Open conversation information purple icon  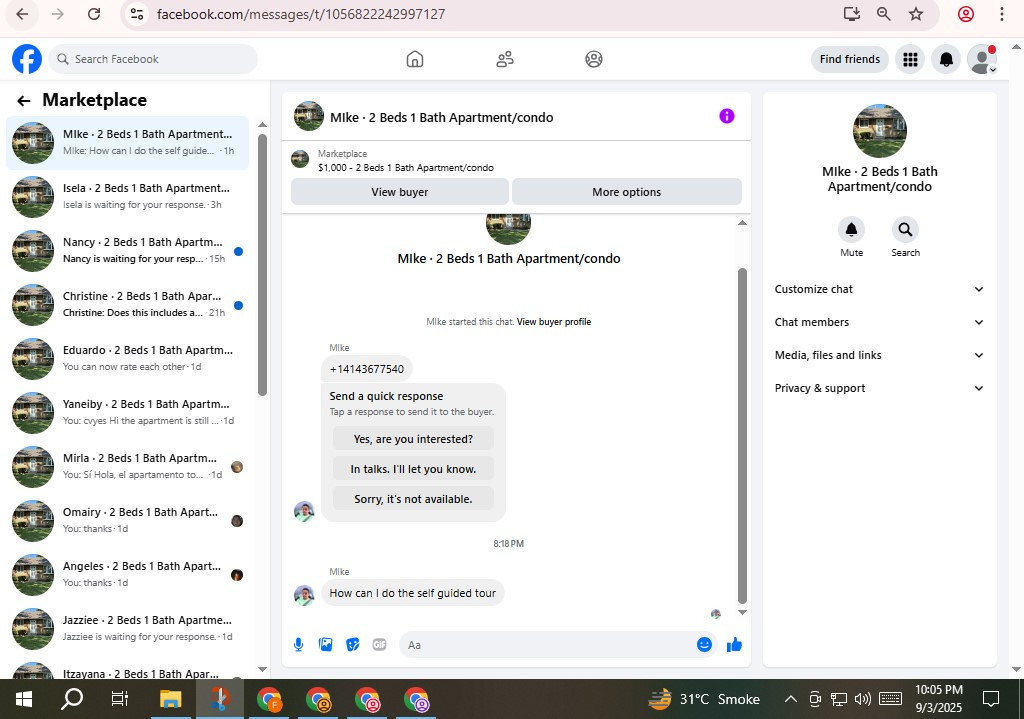[x=727, y=116]
